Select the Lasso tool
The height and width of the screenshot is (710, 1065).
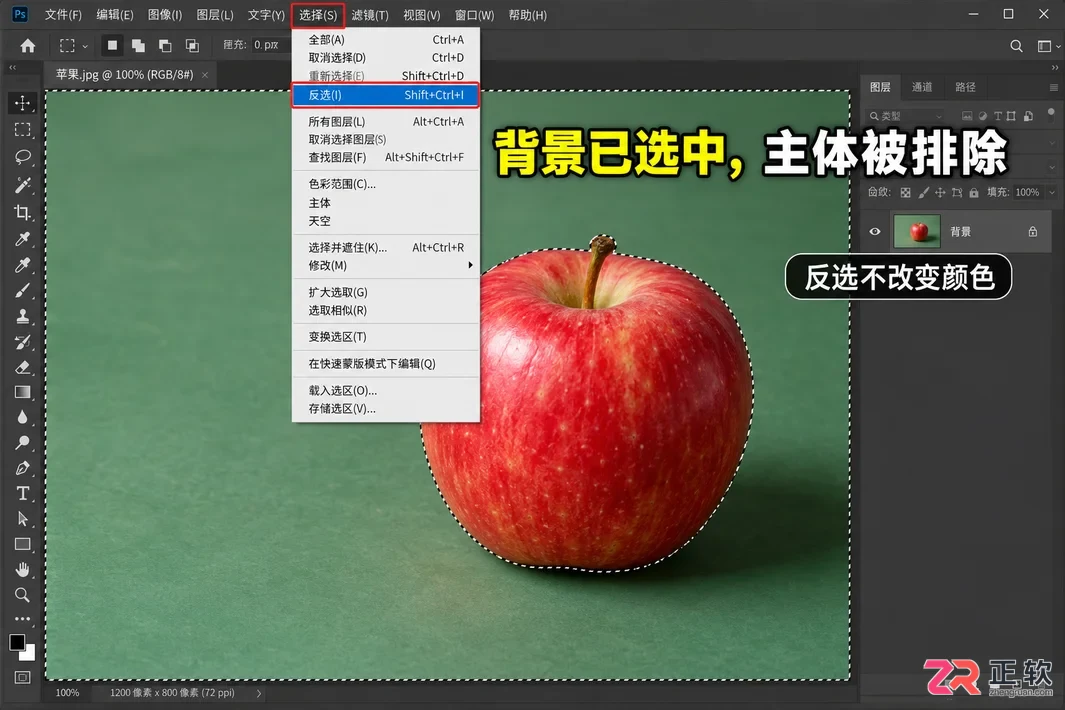[x=22, y=157]
